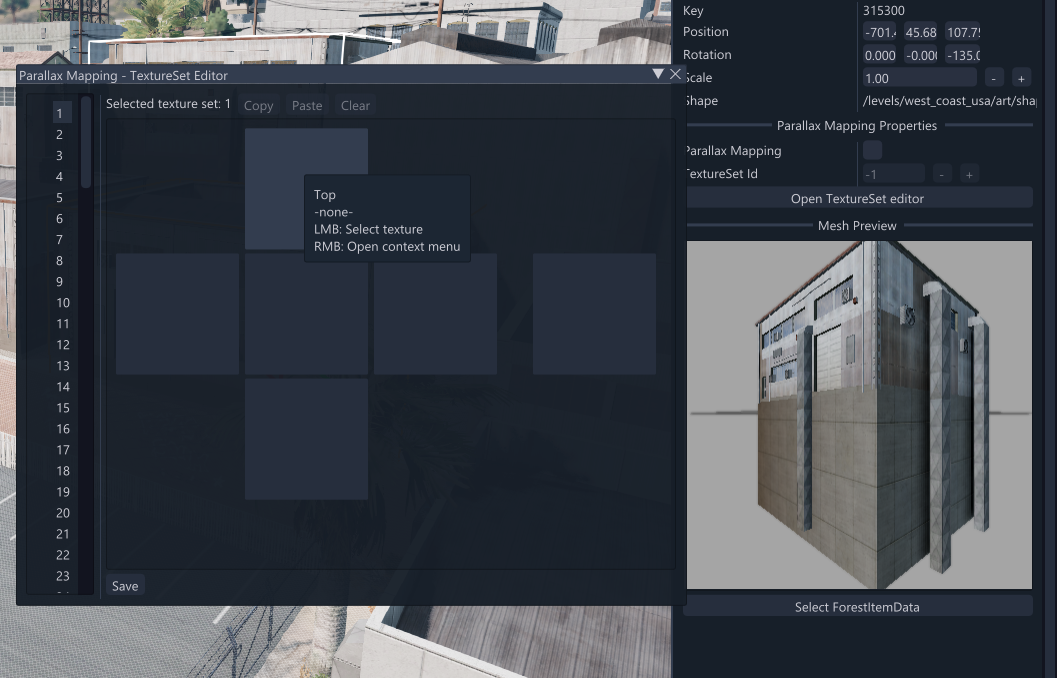
Task: Increase Scale with plus button
Action: [x=1021, y=78]
